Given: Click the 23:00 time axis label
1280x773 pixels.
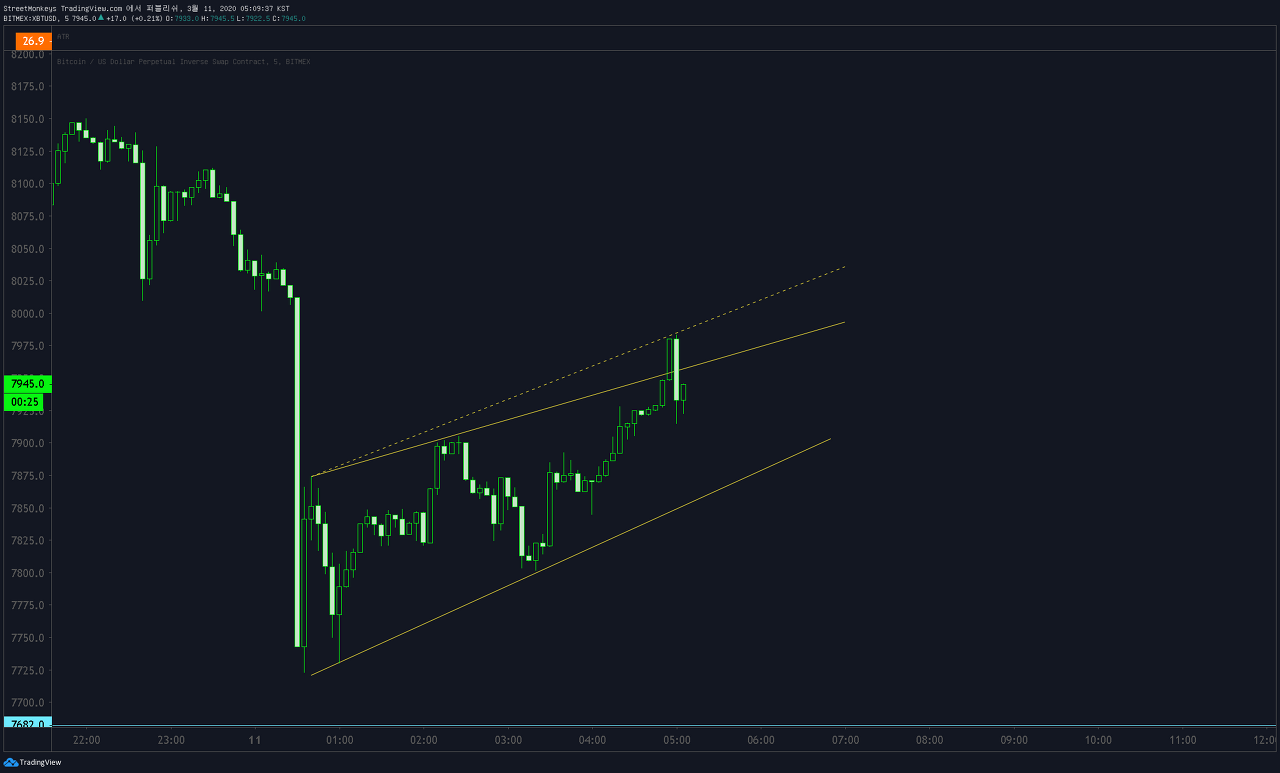Looking at the screenshot, I should (x=171, y=740).
